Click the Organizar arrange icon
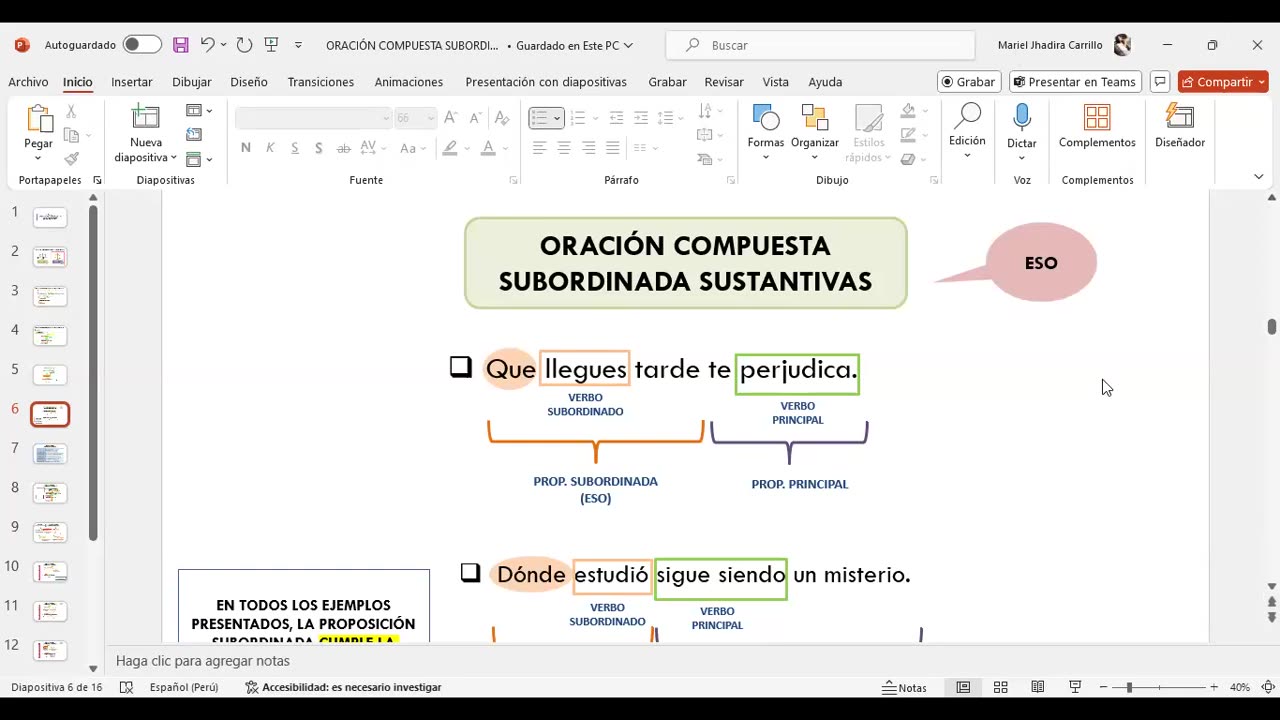 pyautogui.click(x=815, y=118)
